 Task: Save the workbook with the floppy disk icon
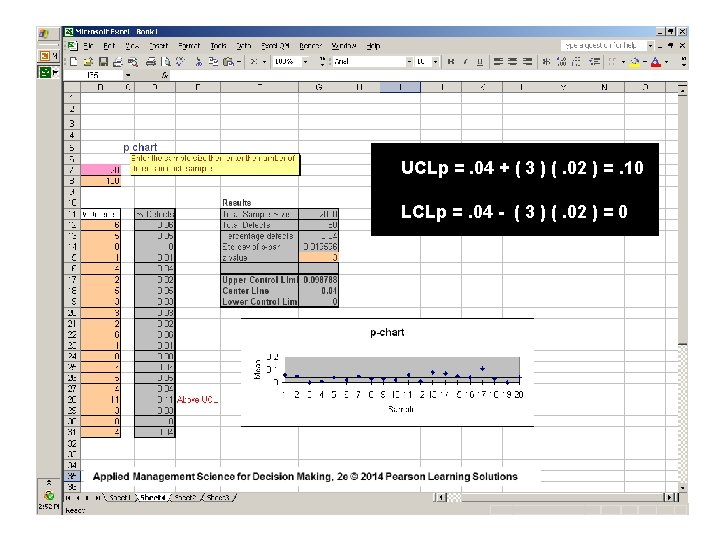coord(103,62)
